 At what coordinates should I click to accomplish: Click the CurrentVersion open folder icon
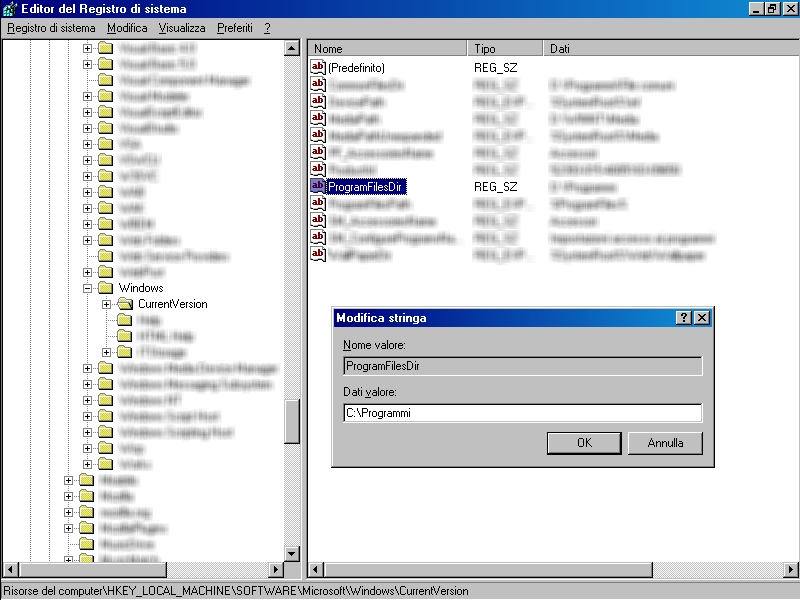125,304
